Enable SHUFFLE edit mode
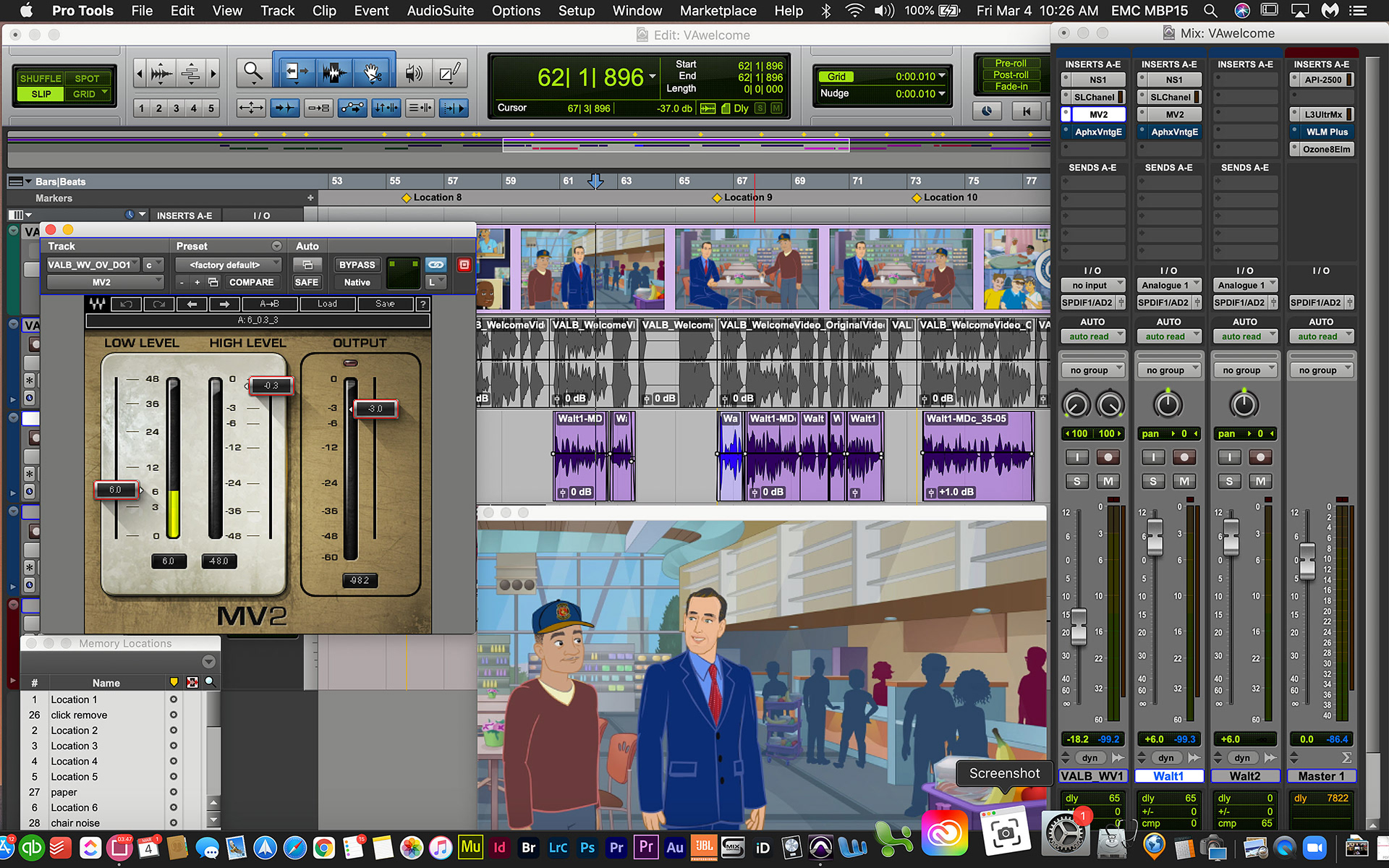Viewport: 1389px width, 868px height. (x=41, y=78)
